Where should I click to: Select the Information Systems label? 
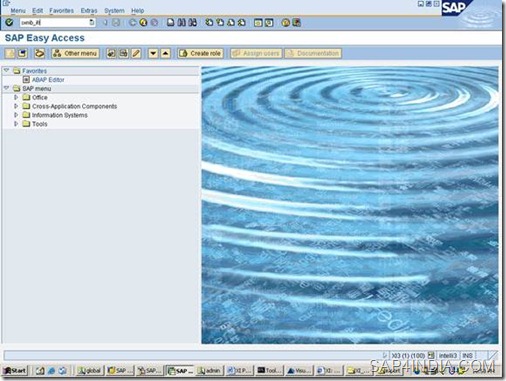60,115
